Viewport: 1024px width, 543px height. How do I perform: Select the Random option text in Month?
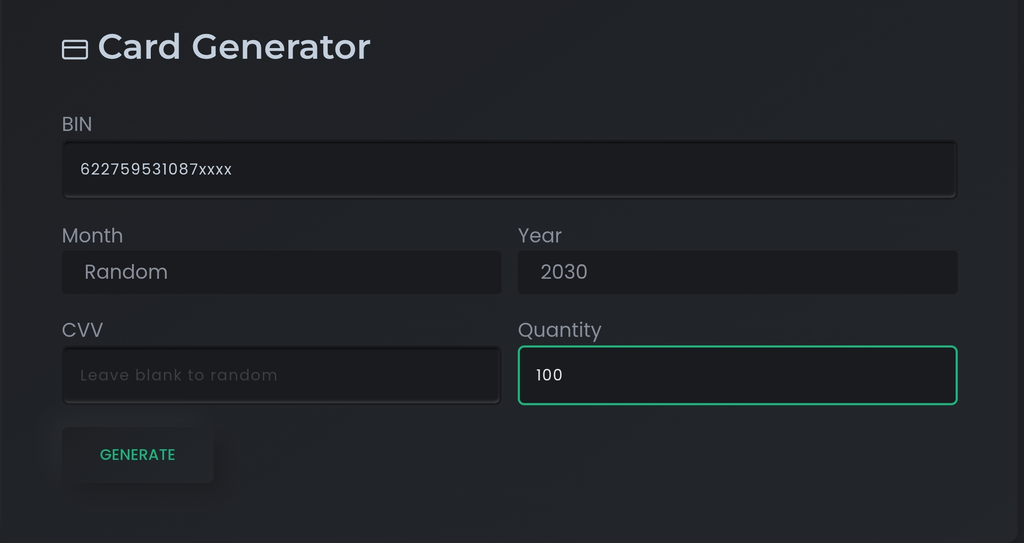coord(126,272)
